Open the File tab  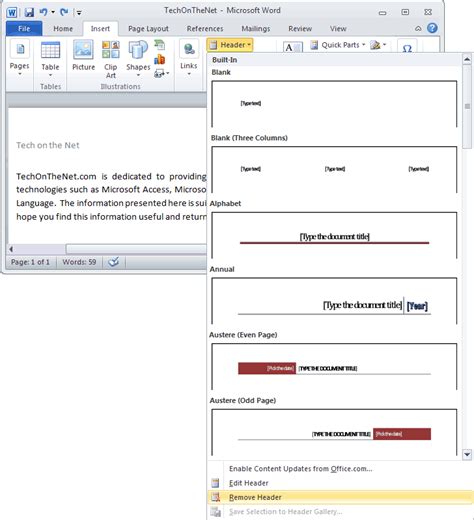[x=24, y=29]
